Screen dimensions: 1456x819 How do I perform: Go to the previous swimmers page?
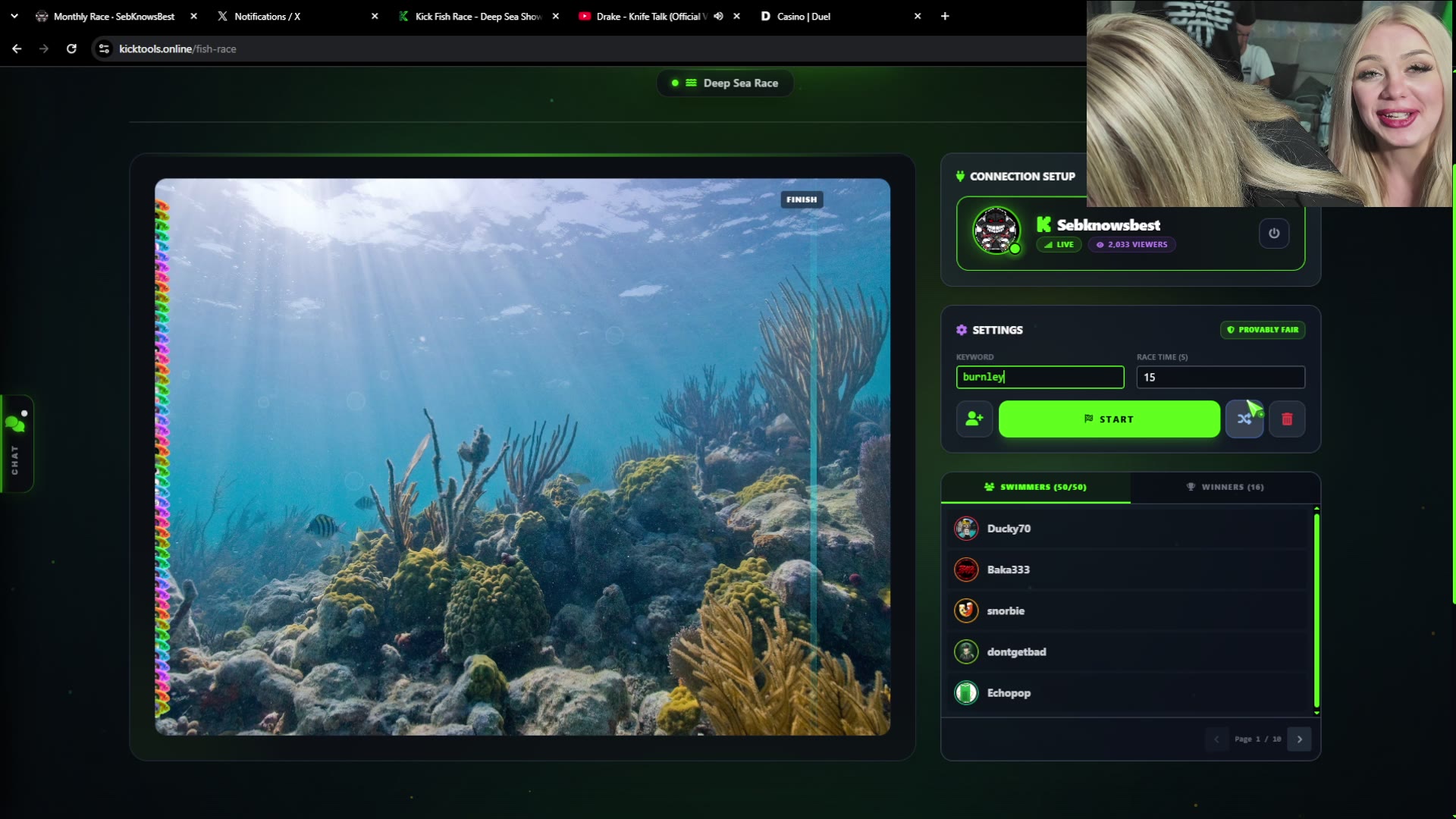[1216, 739]
